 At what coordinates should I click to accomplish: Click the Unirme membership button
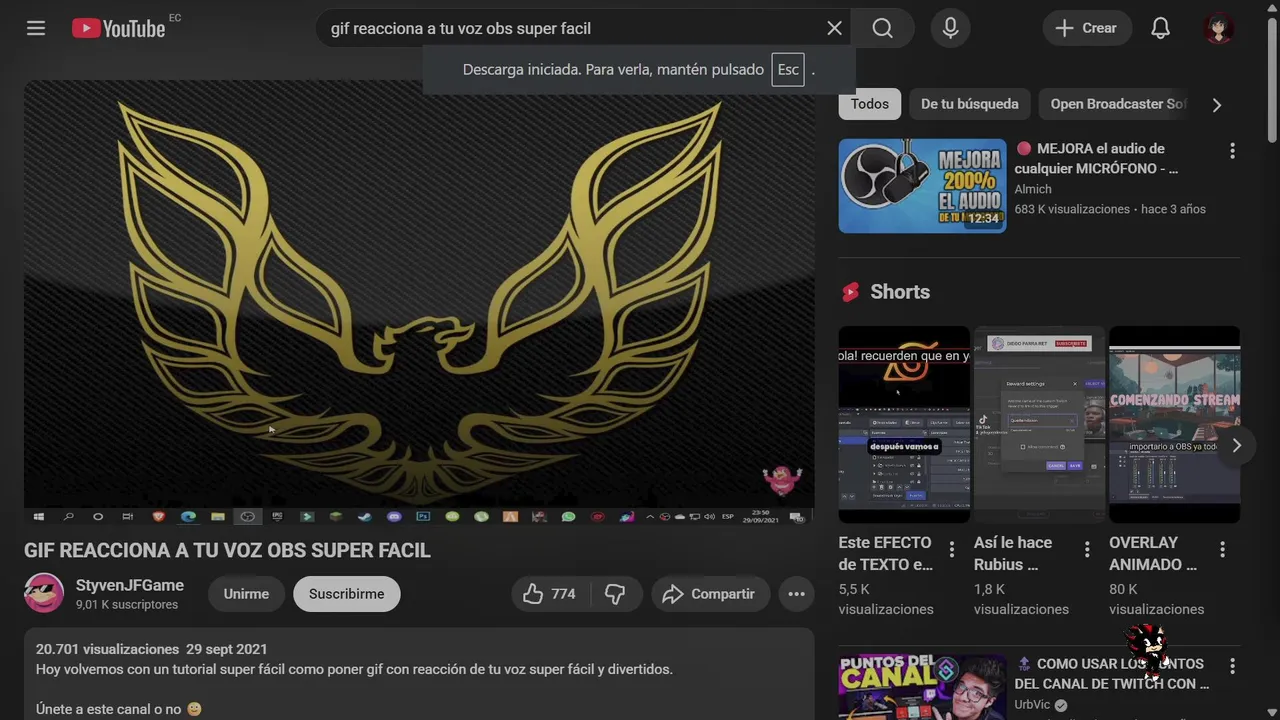246,594
